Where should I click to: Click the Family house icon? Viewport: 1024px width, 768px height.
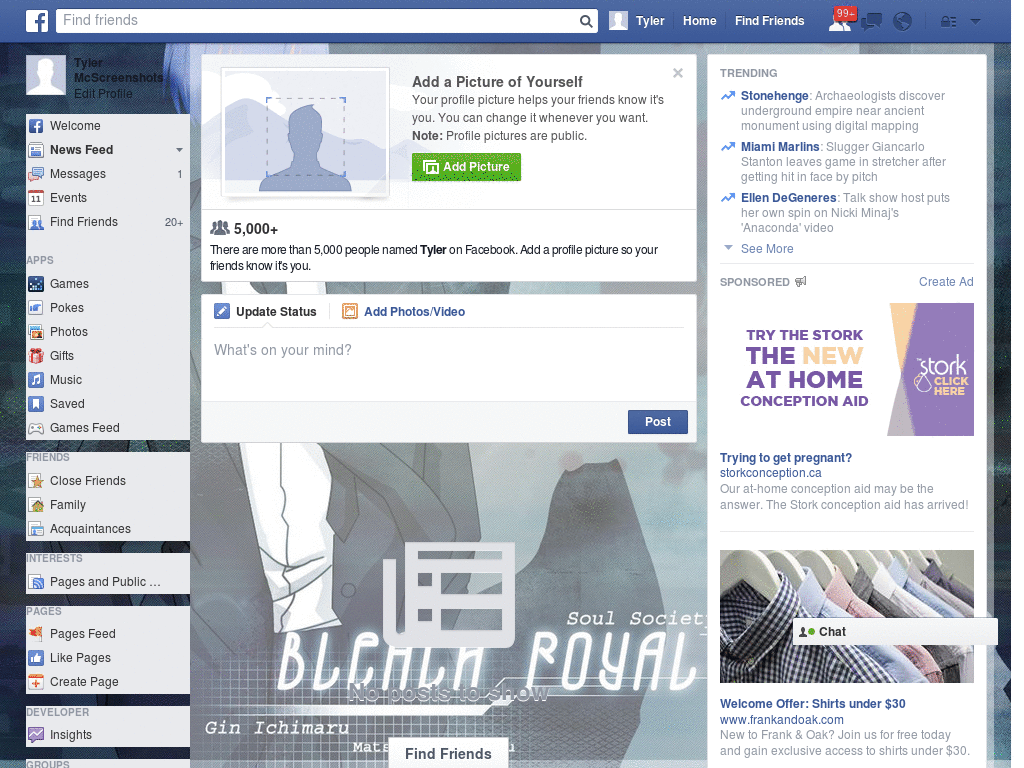pos(36,505)
